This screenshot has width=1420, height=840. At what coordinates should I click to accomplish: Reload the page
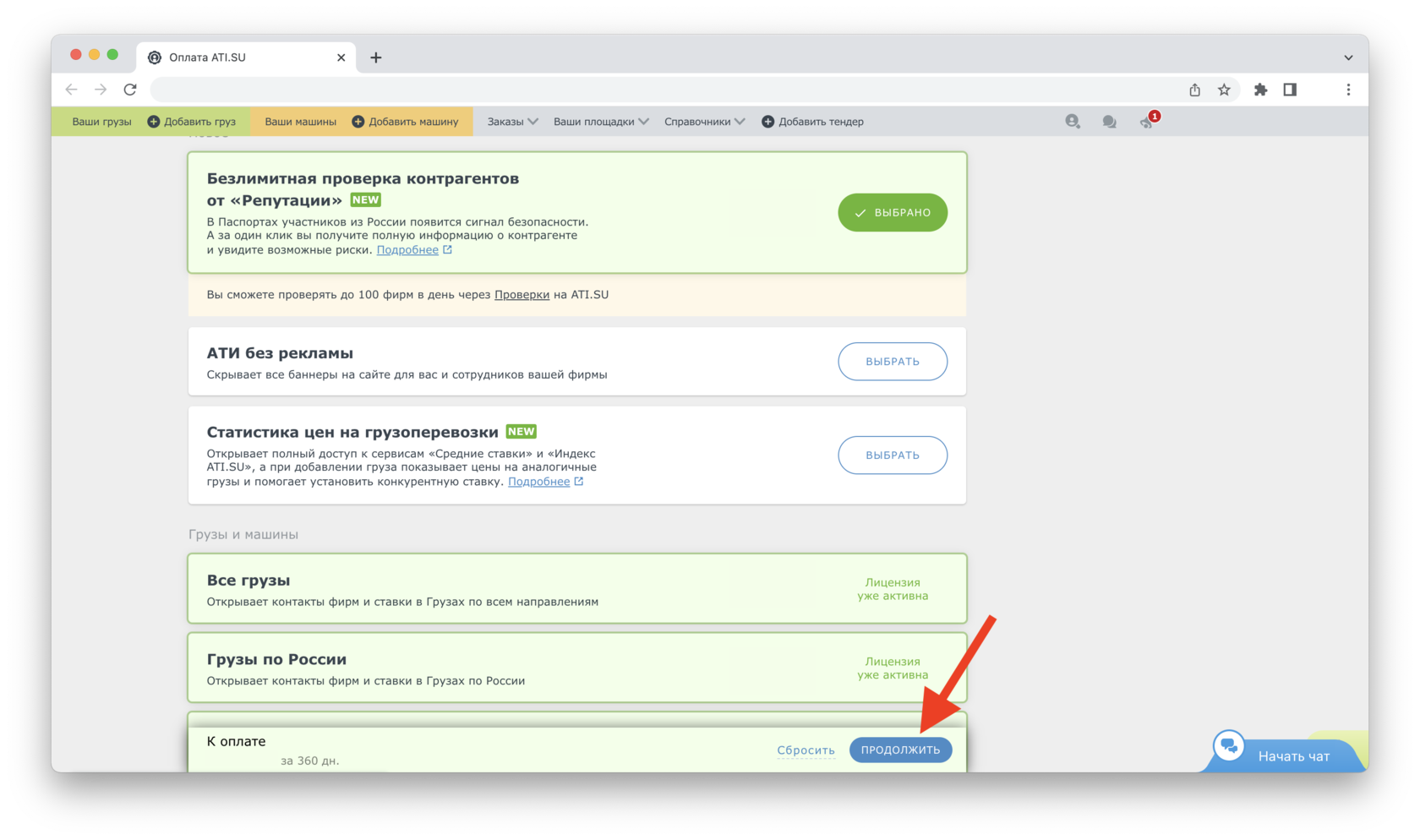(130, 90)
